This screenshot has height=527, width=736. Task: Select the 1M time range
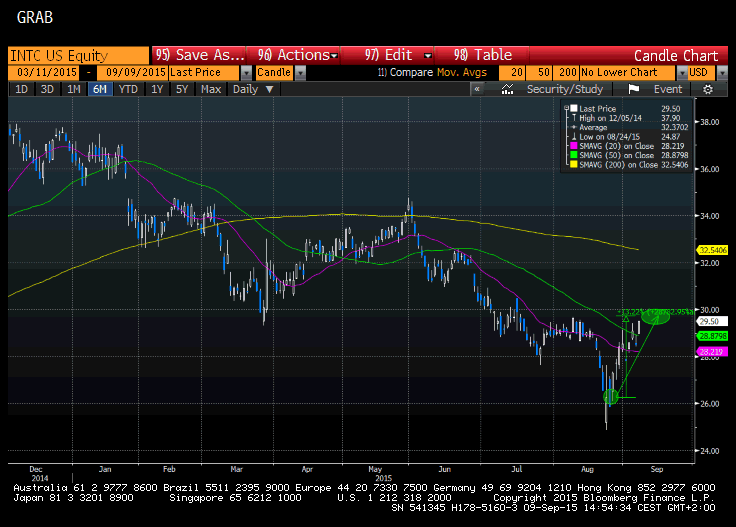[x=74, y=89]
